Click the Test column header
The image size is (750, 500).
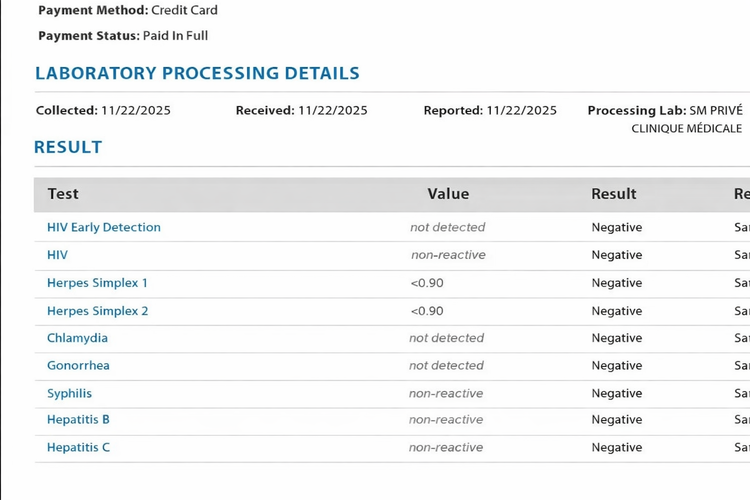point(63,194)
